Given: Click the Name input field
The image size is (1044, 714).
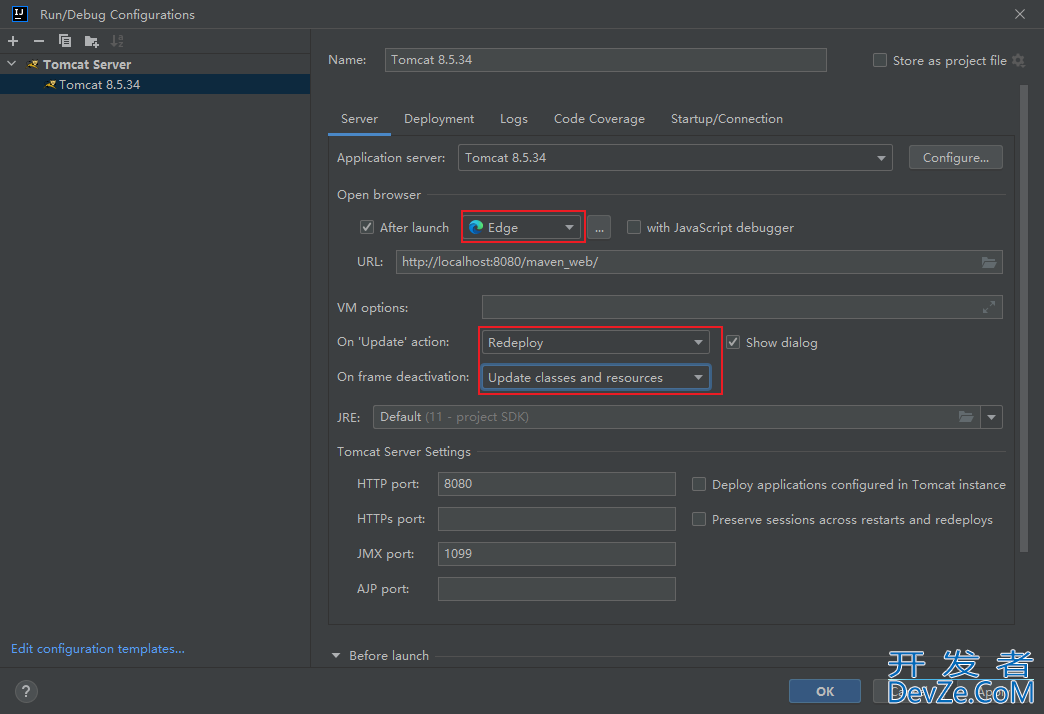Looking at the screenshot, I should coord(605,60).
